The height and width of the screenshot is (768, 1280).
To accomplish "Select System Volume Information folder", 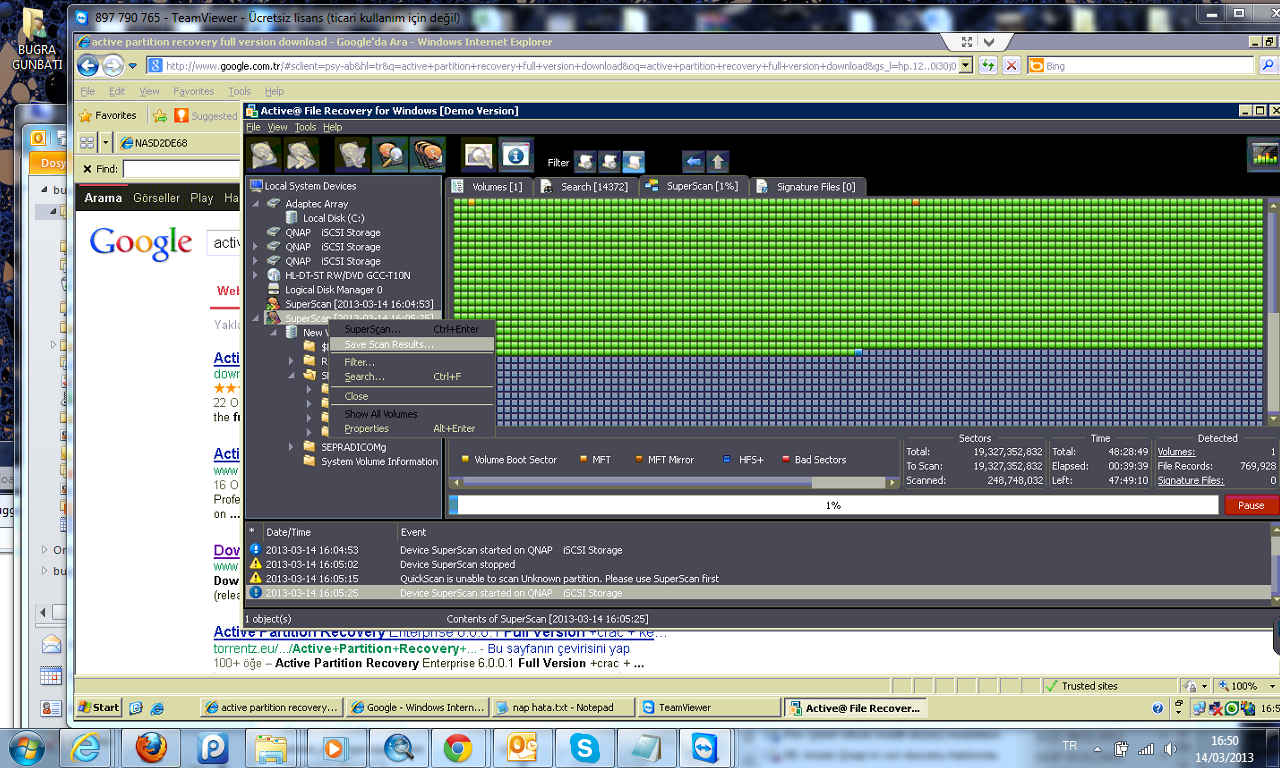I will [x=379, y=461].
